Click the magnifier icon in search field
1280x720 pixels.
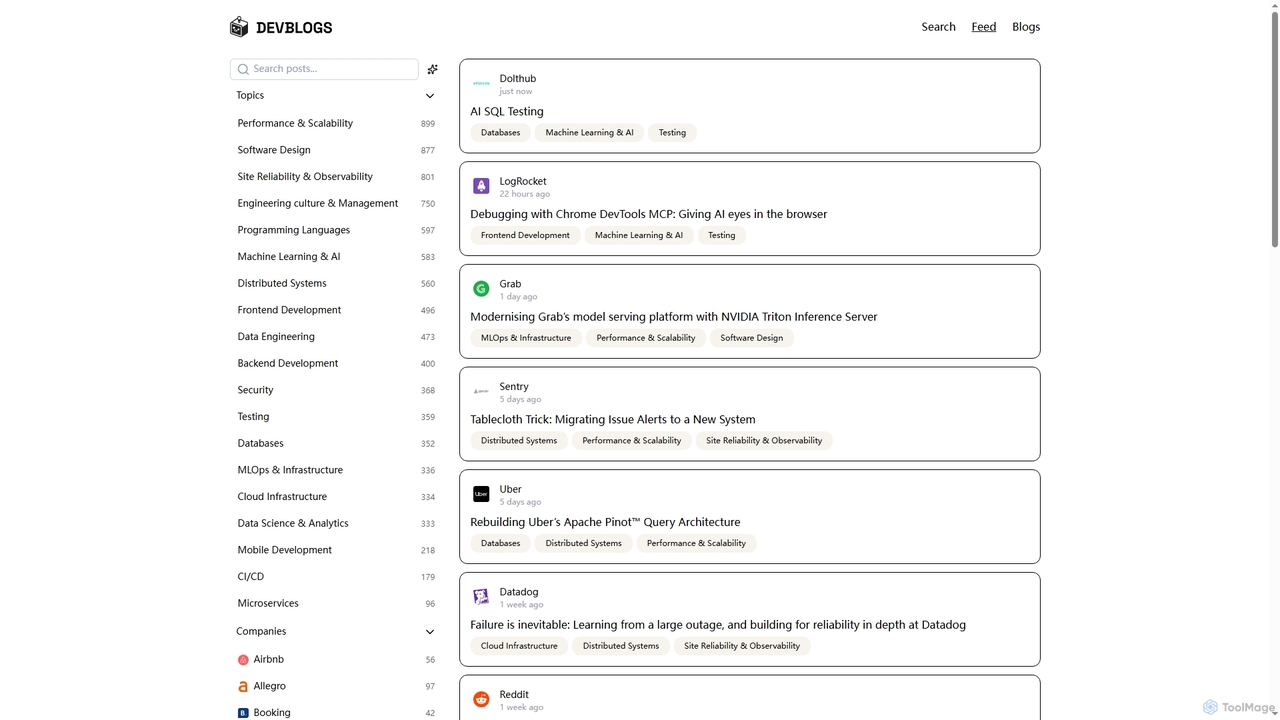point(243,69)
